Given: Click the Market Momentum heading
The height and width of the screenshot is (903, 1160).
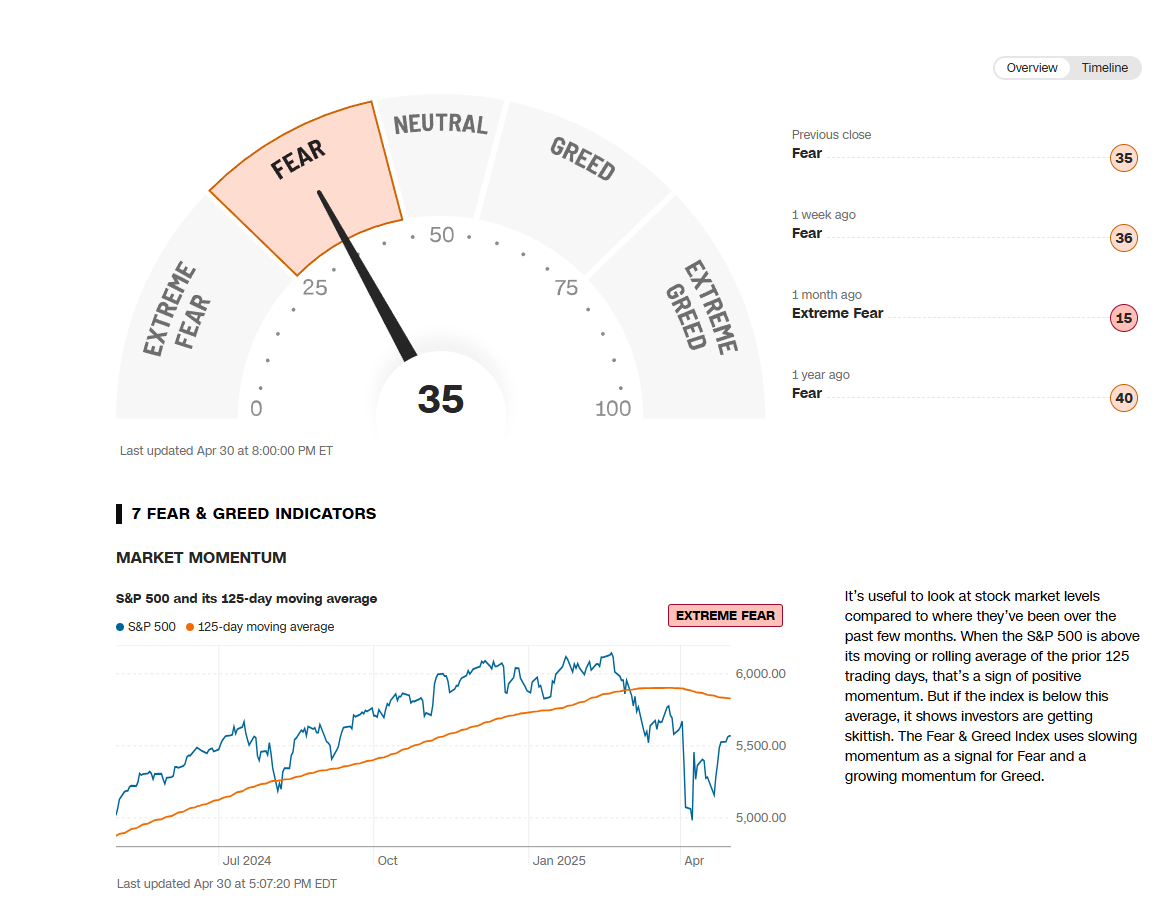Looking at the screenshot, I should pos(201,558).
